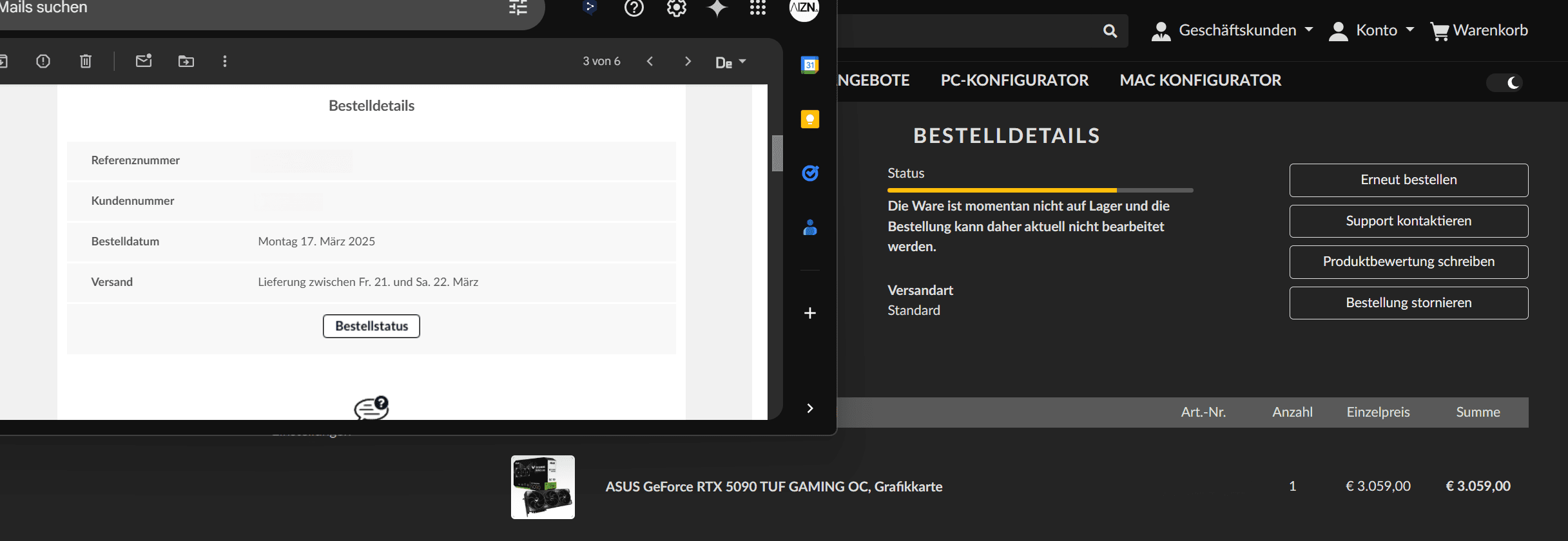Click the Einzelpreis column header
Viewport: 1568px width, 541px height.
1378,412
